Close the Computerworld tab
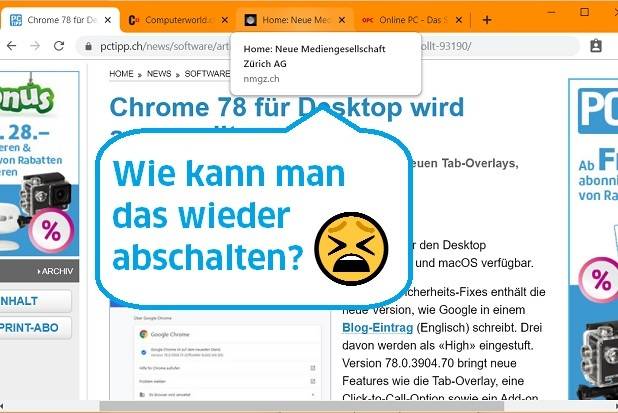This screenshot has width=618, height=413. coord(225,20)
